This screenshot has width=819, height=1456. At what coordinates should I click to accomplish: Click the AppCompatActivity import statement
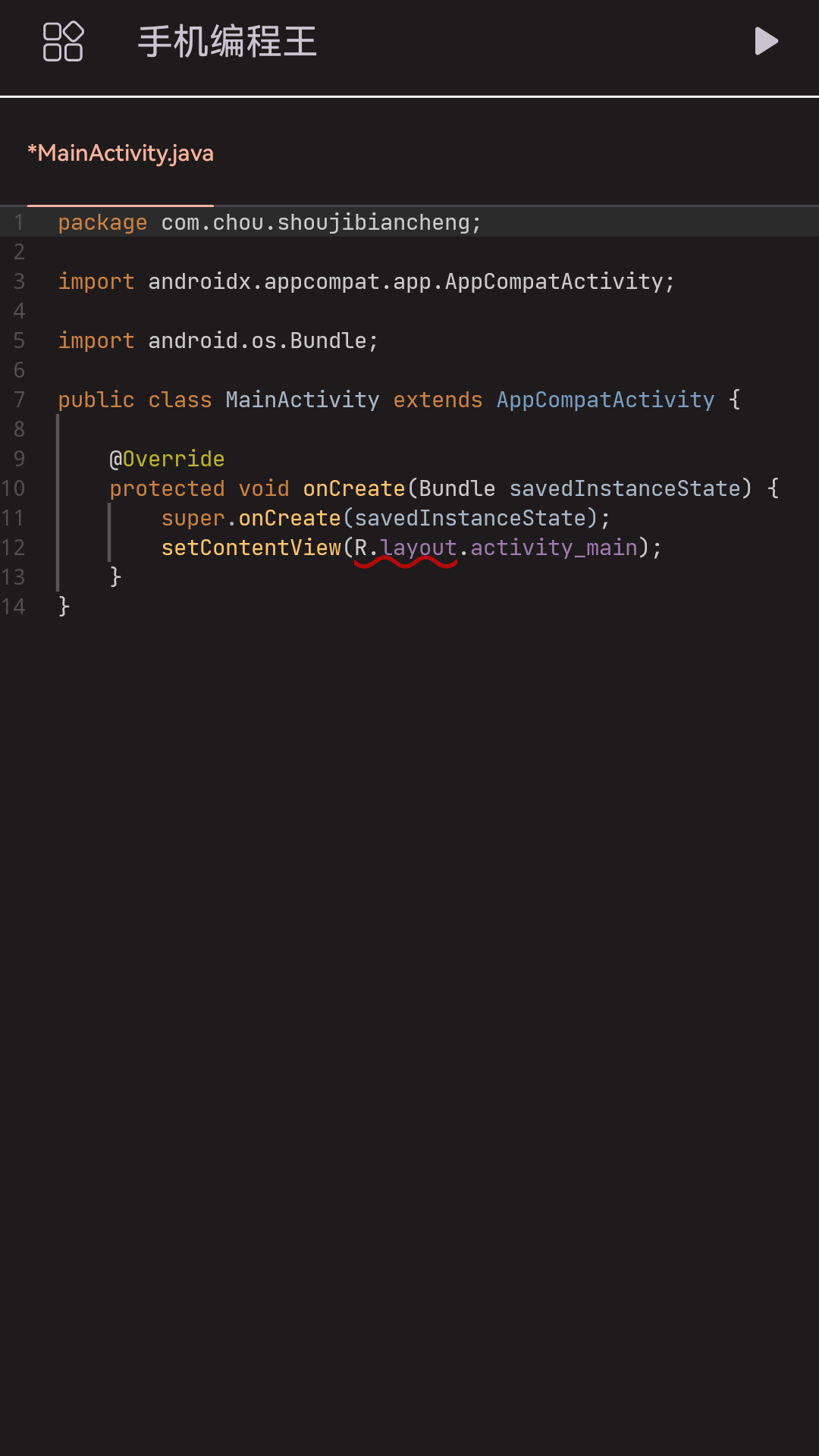point(366,281)
